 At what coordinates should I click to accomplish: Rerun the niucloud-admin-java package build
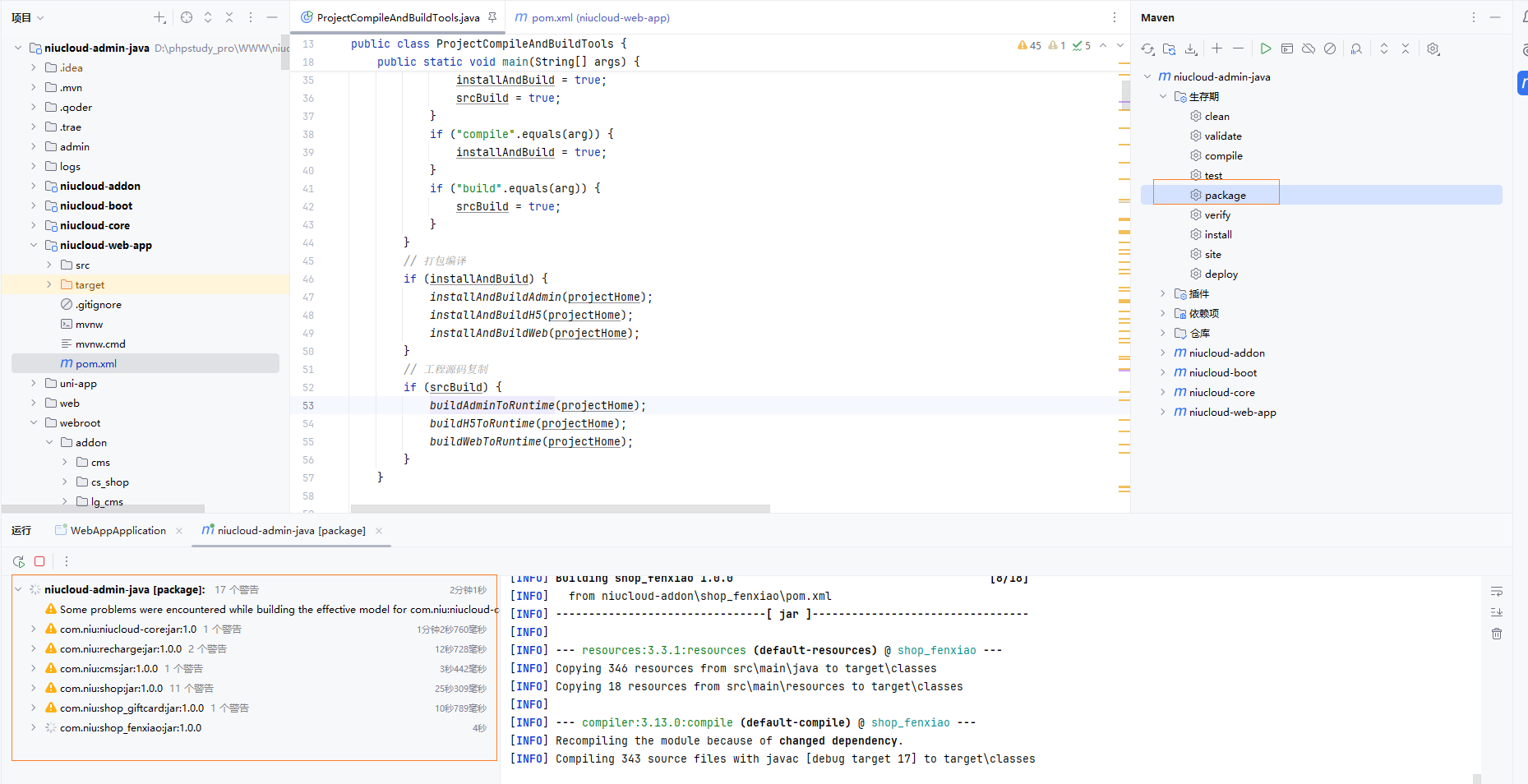click(18, 561)
